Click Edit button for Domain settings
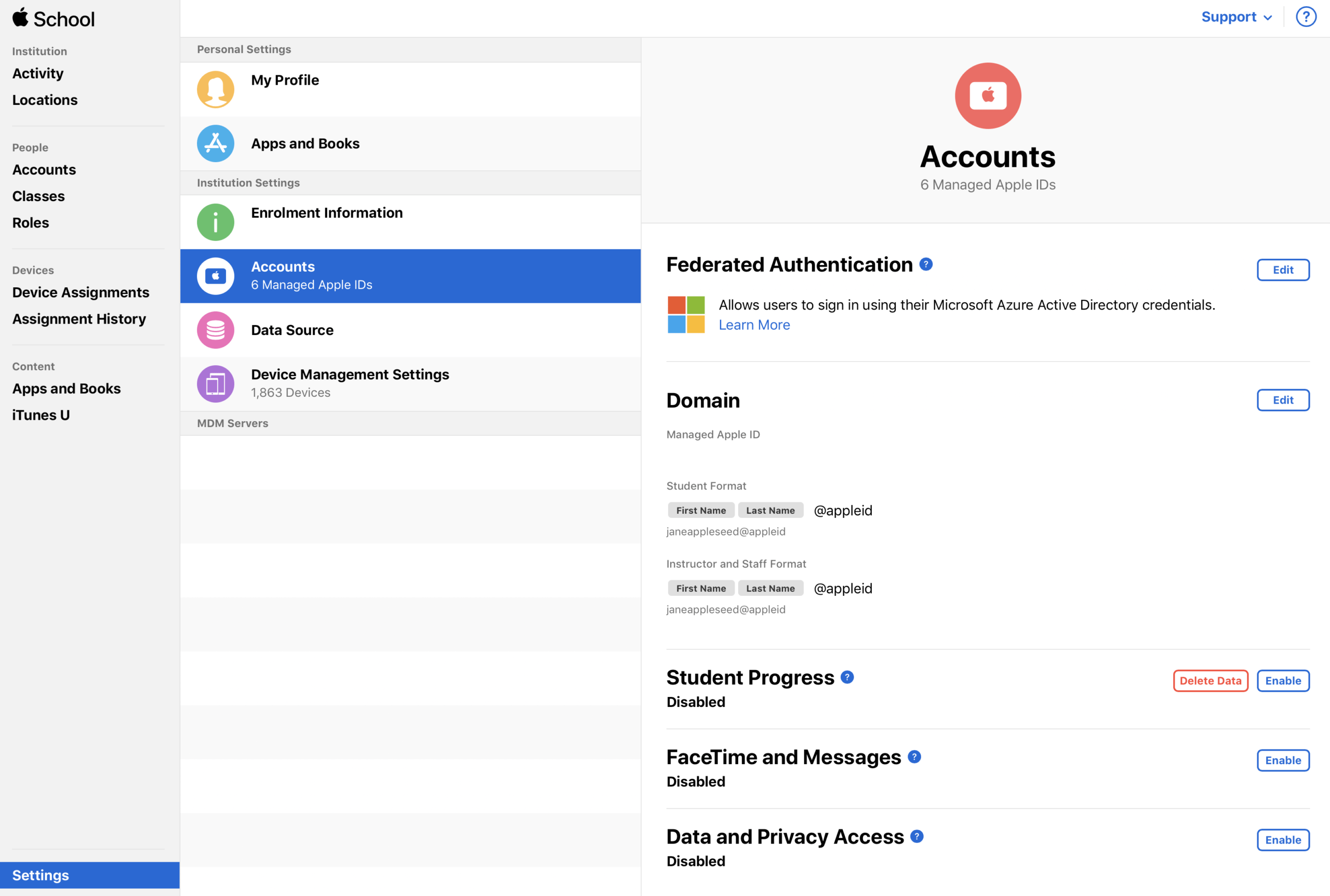This screenshot has width=1330, height=896. coord(1283,399)
